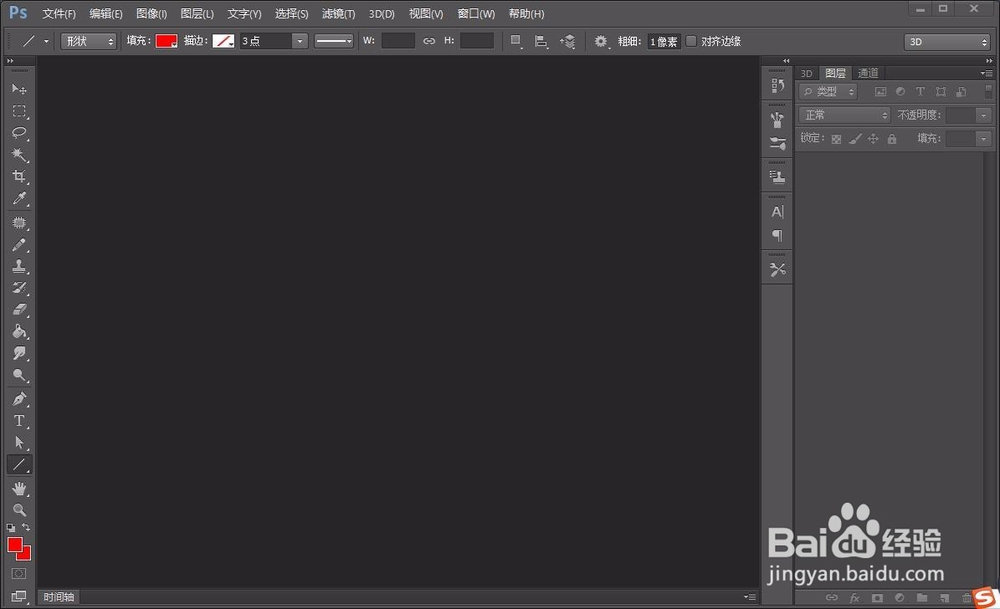1000x609 pixels.
Task: Open the 形状 tool mode dropdown
Action: tap(89, 41)
